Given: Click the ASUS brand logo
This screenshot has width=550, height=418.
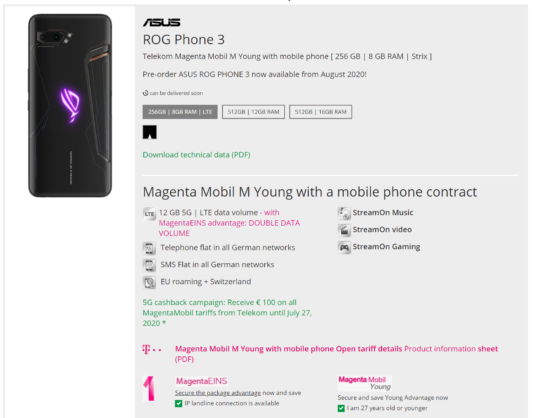Looking at the screenshot, I should coord(161,22).
